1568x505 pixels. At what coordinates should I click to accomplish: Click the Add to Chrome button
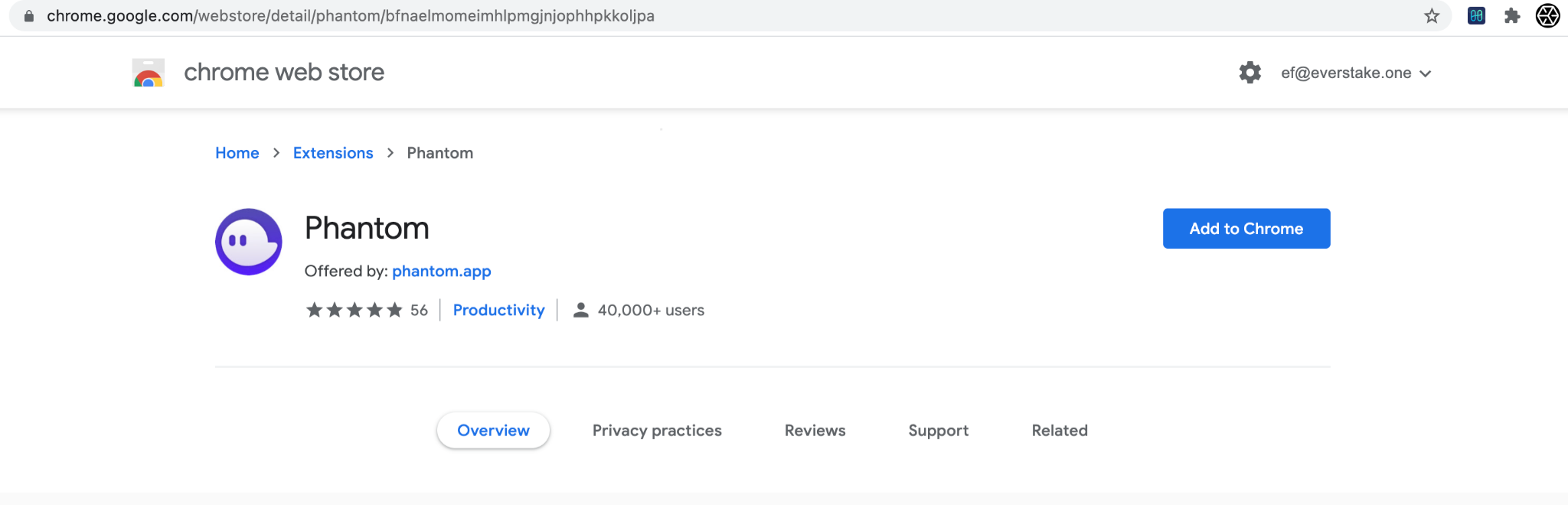[x=1246, y=229]
